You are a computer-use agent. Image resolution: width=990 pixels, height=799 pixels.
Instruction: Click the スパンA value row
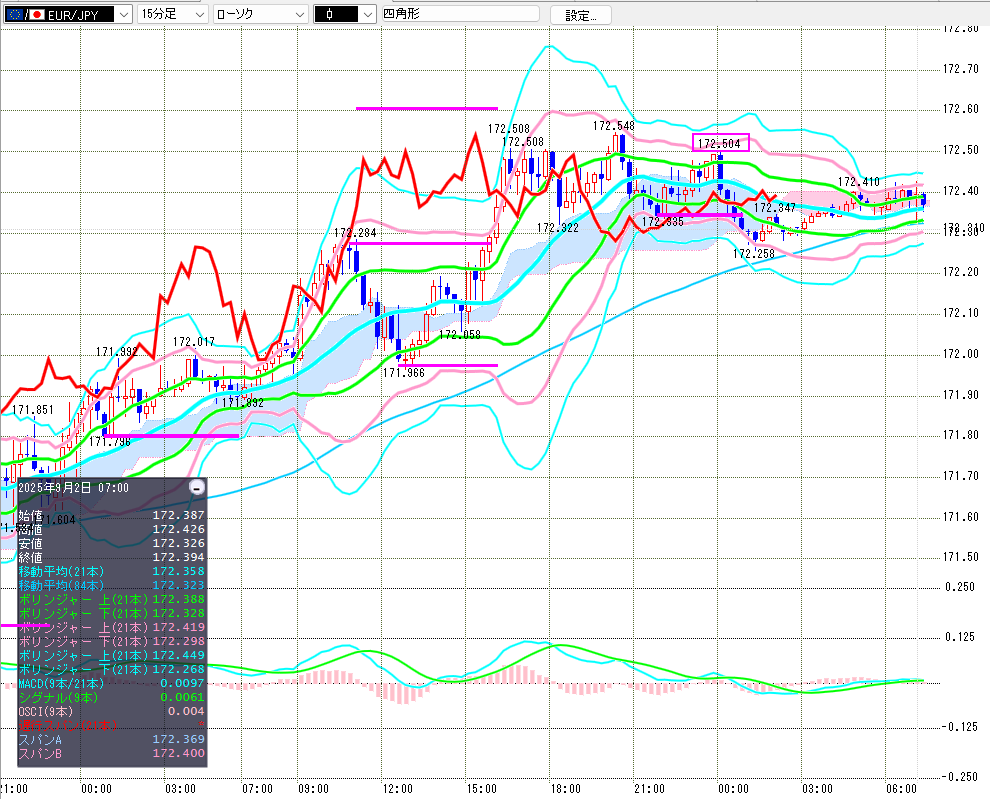(111, 739)
